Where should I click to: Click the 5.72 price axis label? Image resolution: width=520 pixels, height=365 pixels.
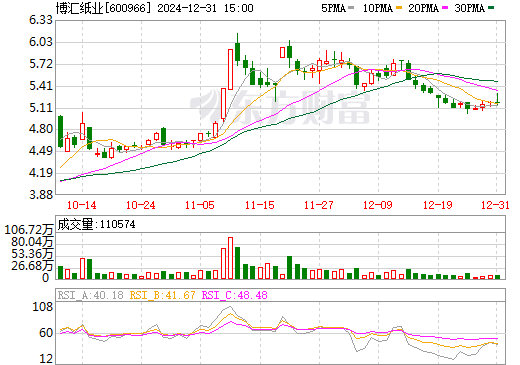click(41, 64)
